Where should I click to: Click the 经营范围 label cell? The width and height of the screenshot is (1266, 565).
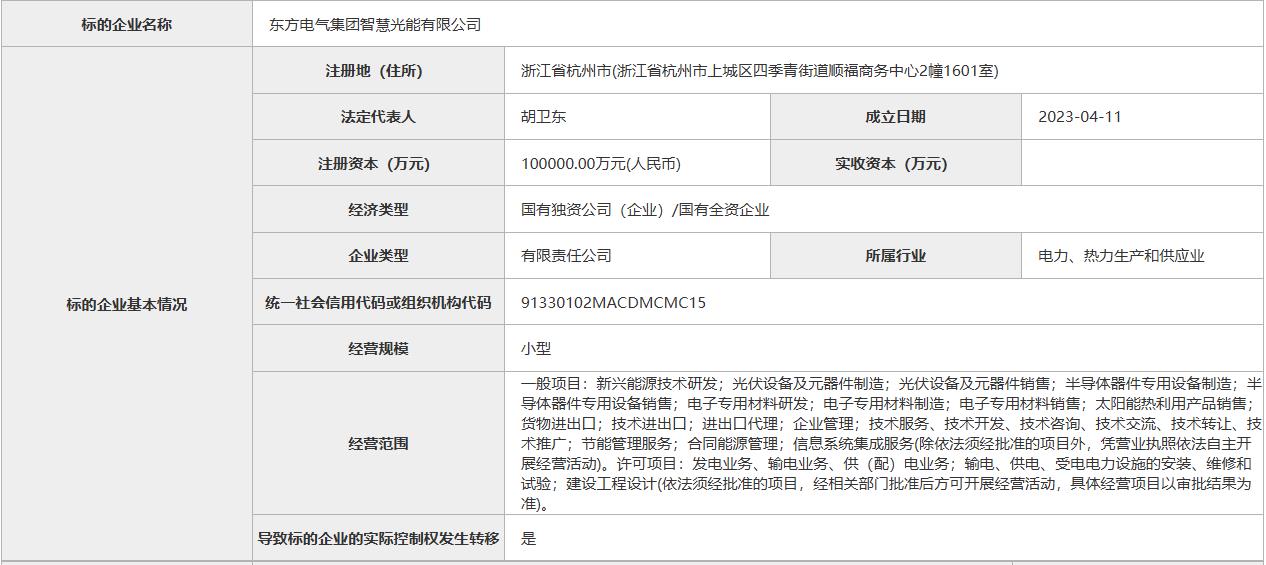[x=378, y=443]
